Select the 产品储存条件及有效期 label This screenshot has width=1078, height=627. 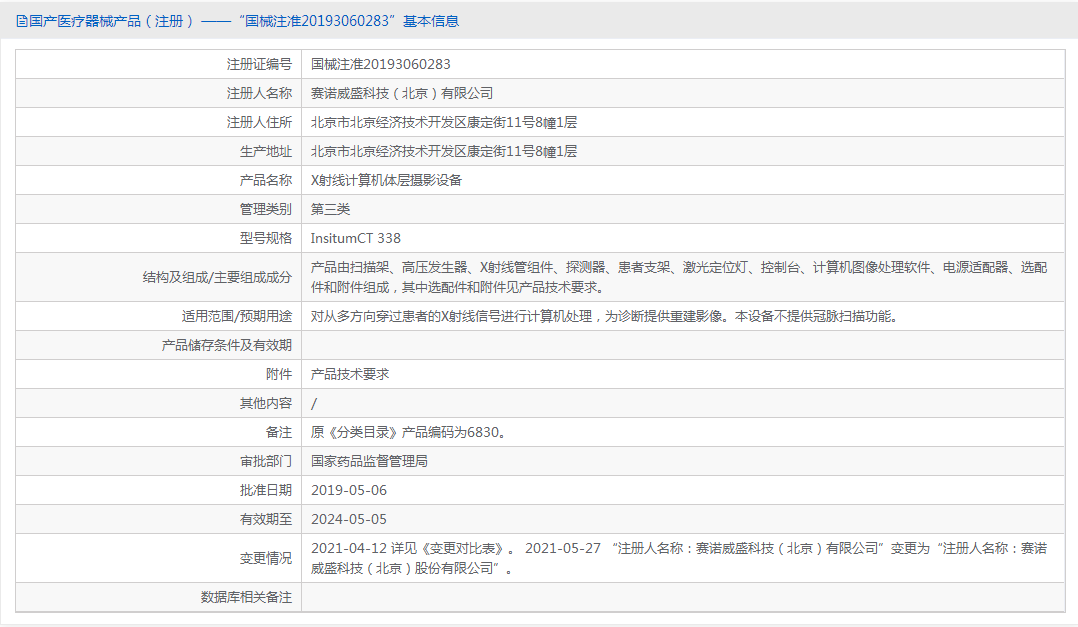[x=227, y=345]
